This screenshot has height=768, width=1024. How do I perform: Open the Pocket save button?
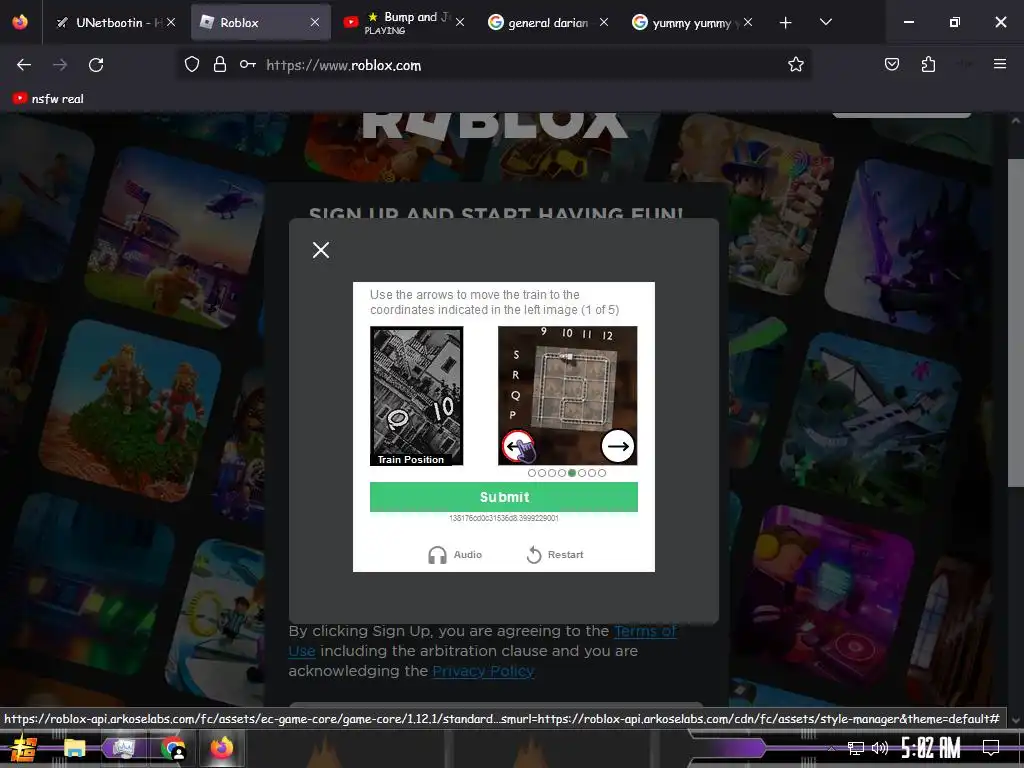click(x=891, y=64)
